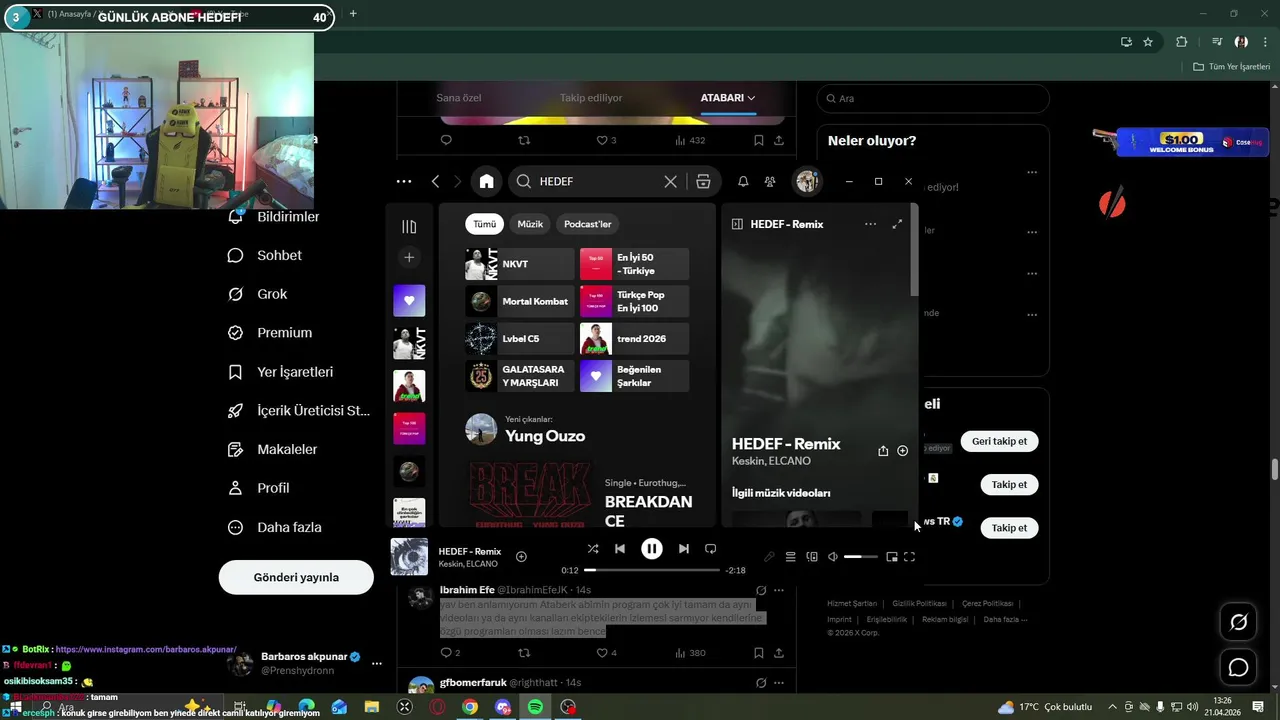Open Opera from Windows taskbar
The image size is (1280, 720).
(x=437, y=707)
